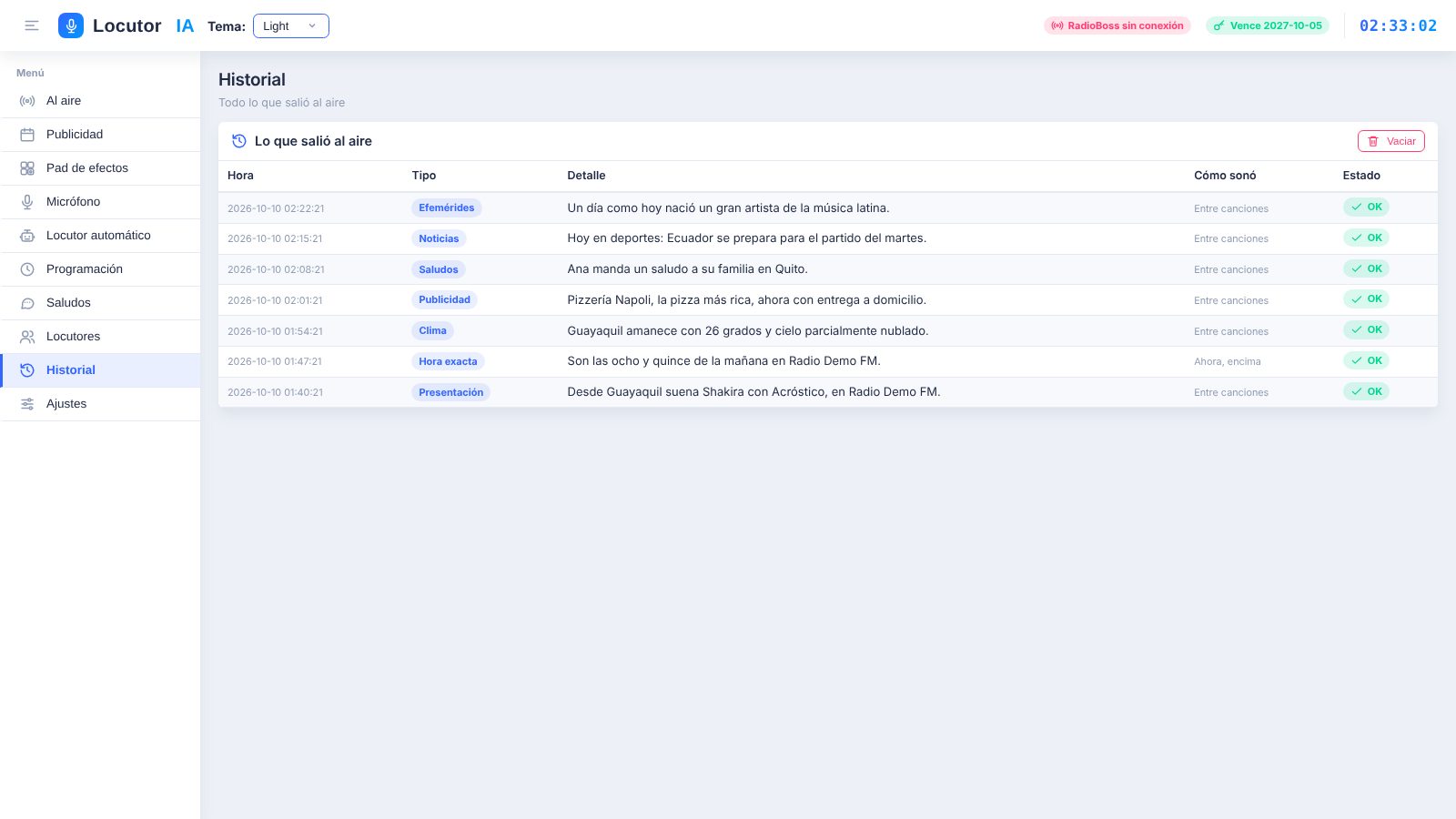
Task: Click the Hora exacta type tag
Action: [x=448, y=361]
